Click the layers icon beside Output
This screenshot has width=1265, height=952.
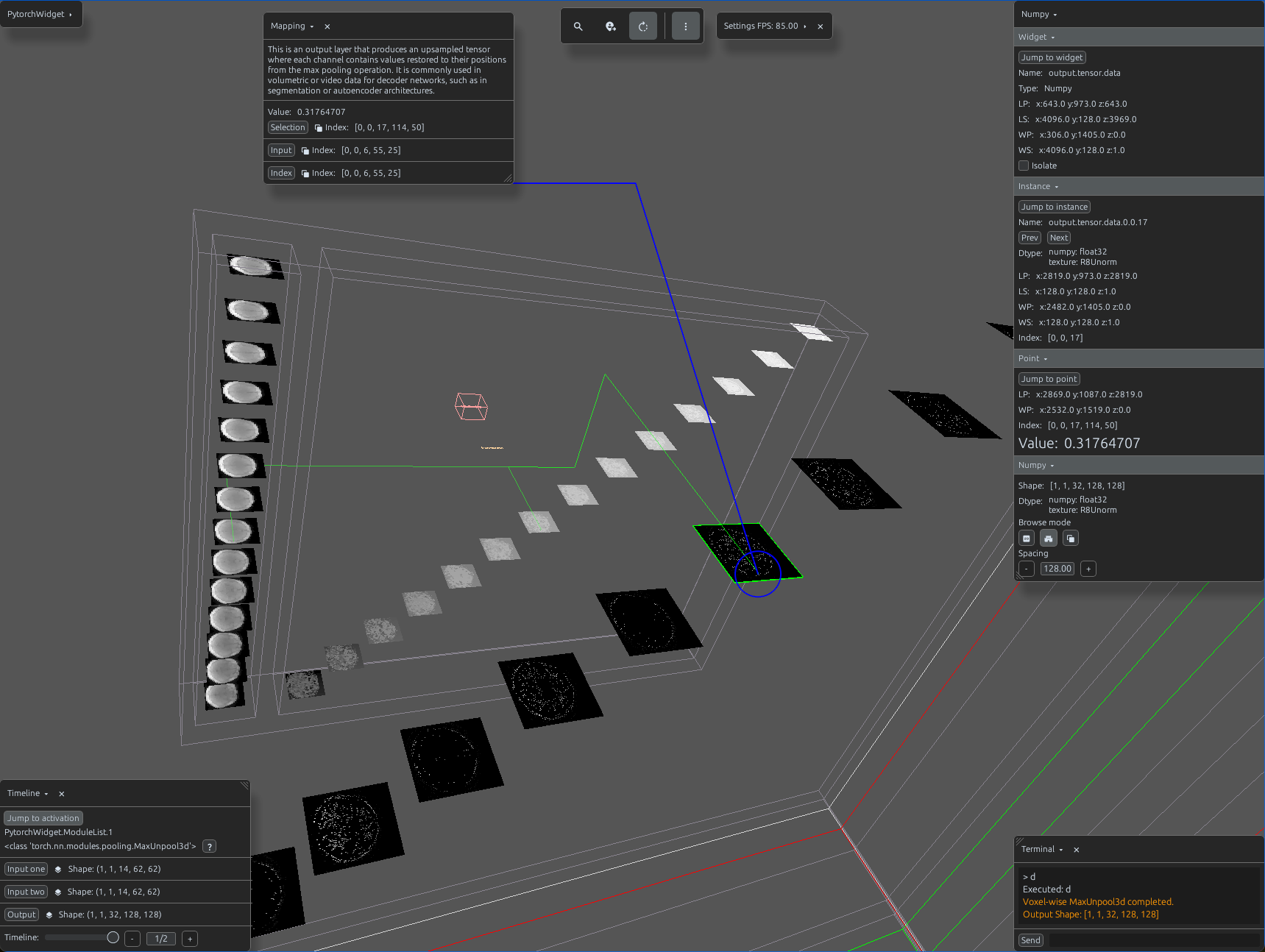click(x=49, y=915)
